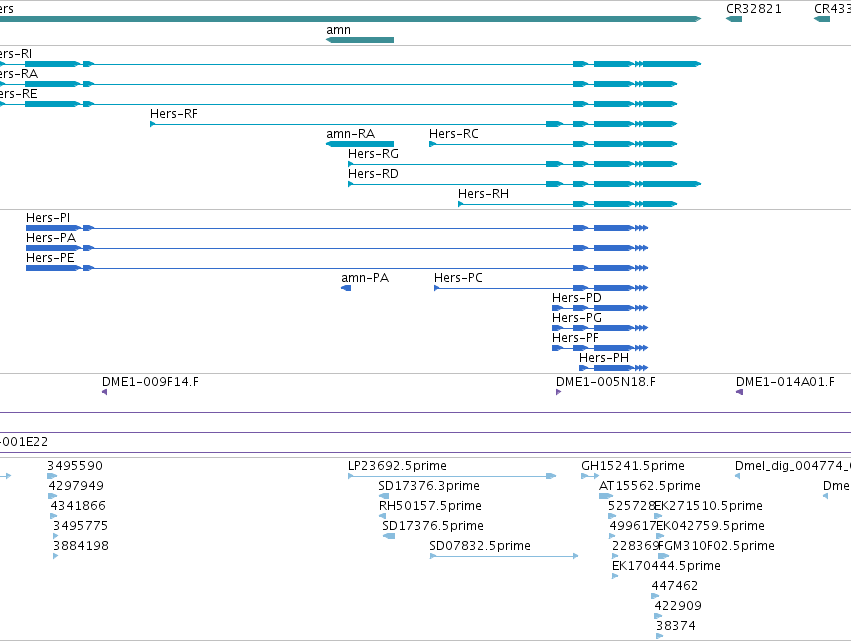851x641 pixels.
Task: Click the Hers-RH transcript label
Action: (484, 194)
